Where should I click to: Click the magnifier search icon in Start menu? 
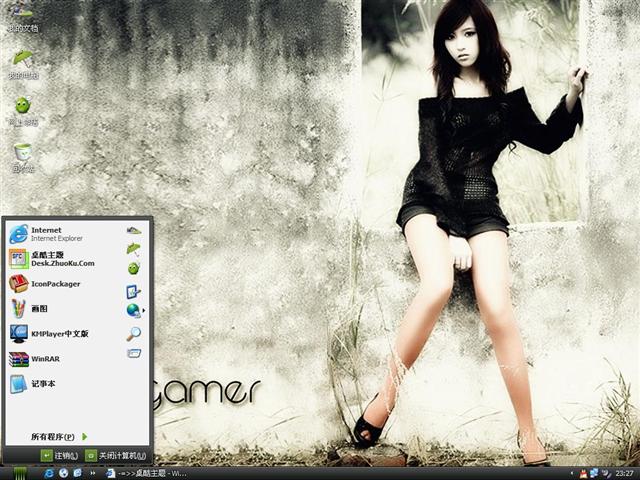(x=133, y=334)
